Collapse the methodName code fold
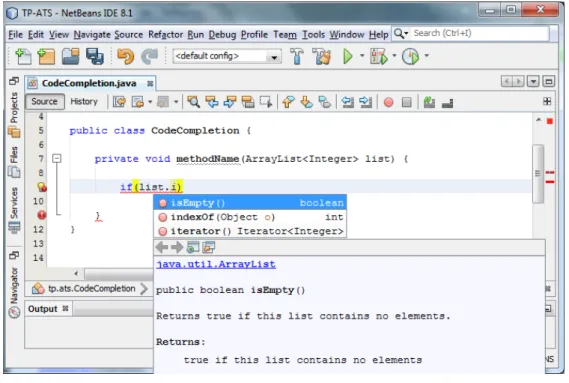This screenshot has height=383, width=569. pos(57,158)
